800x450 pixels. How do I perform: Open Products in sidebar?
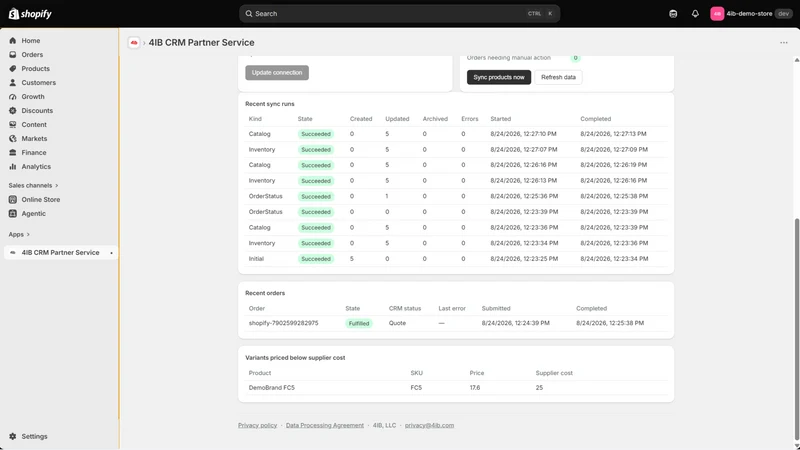tap(36, 68)
